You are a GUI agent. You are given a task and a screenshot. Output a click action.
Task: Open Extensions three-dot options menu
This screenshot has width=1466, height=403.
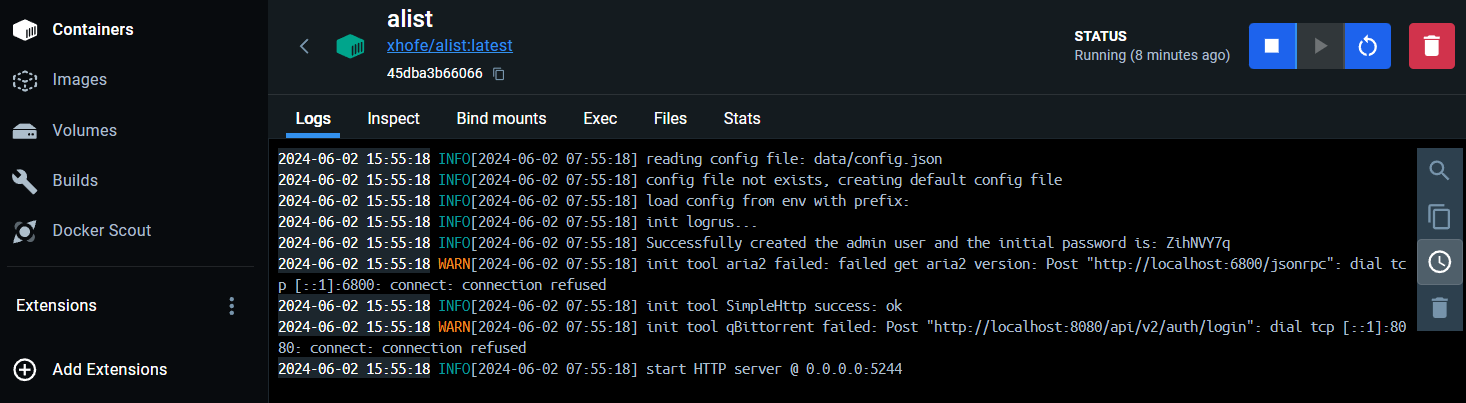(232, 305)
